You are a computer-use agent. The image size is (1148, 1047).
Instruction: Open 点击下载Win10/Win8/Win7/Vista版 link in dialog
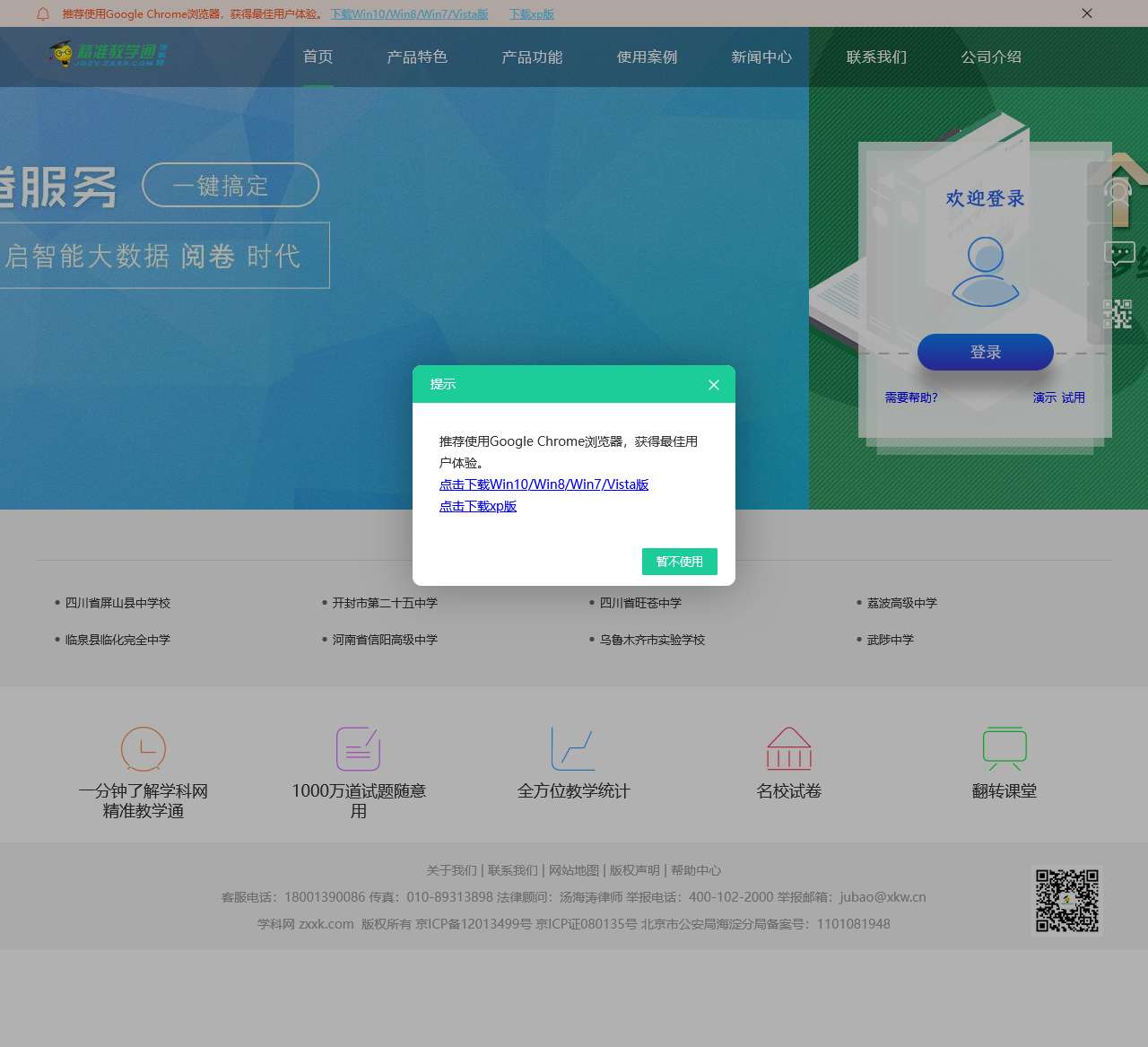(544, 484)
